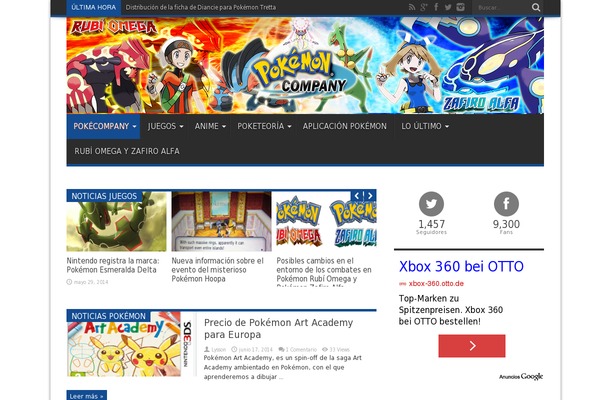Expand the Lo Último dropdown menu
This screenshot has width=600, height=400.
click(x=425, y=126)
